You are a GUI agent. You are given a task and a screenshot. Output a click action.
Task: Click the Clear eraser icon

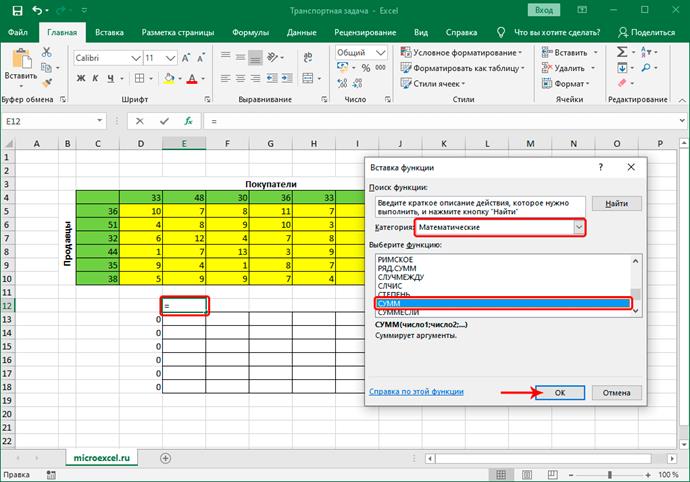(x=622, y=83)
